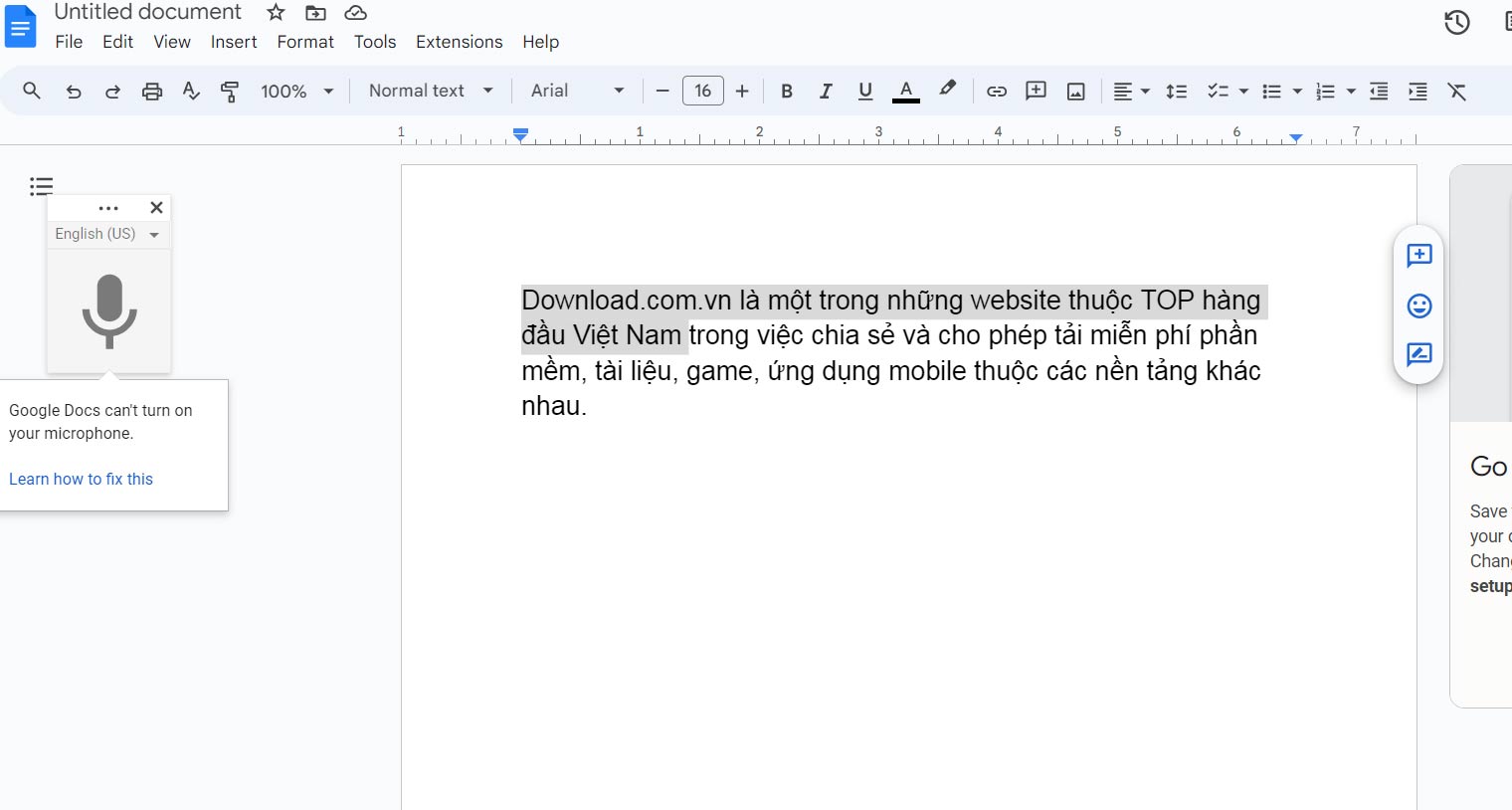
Task: Click the paint format tool
Action: 230,91
